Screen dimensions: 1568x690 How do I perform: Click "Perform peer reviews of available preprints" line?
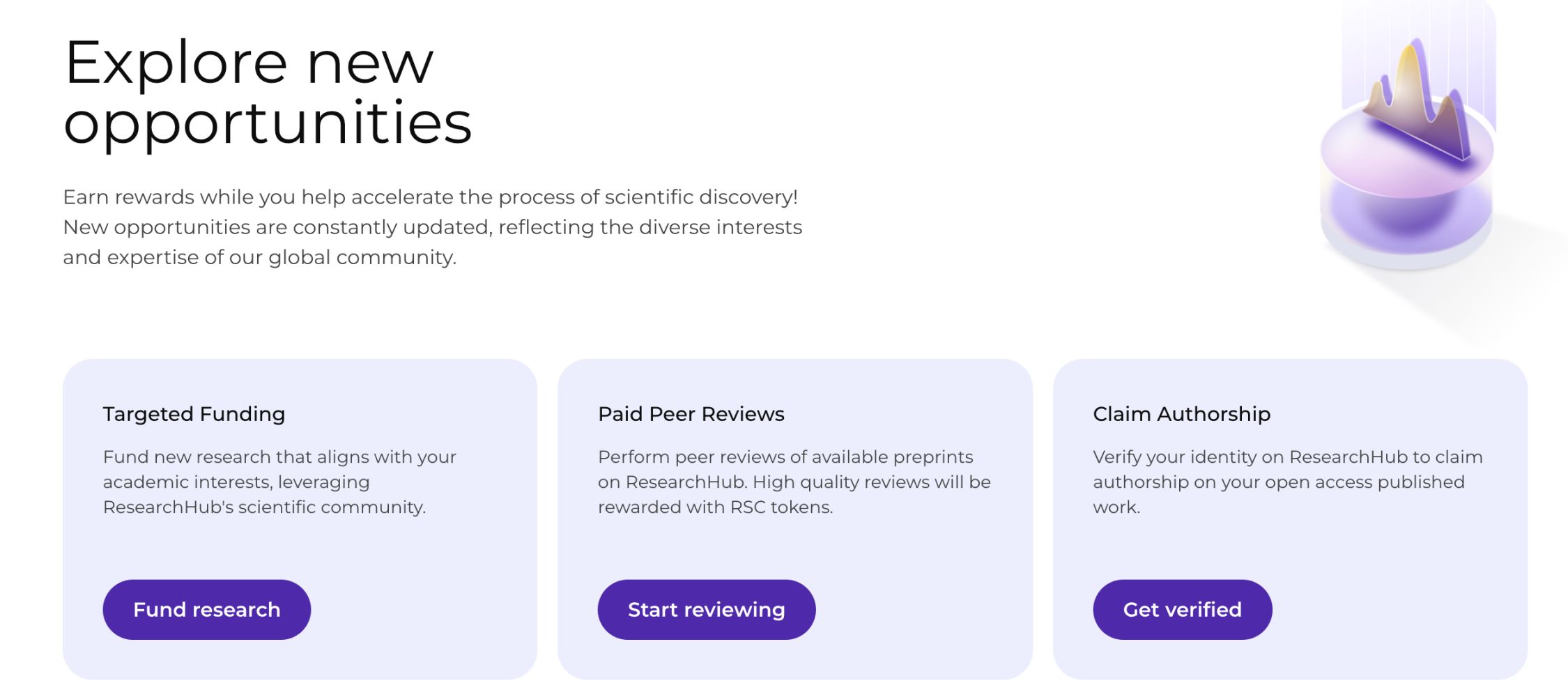(785, 457)
